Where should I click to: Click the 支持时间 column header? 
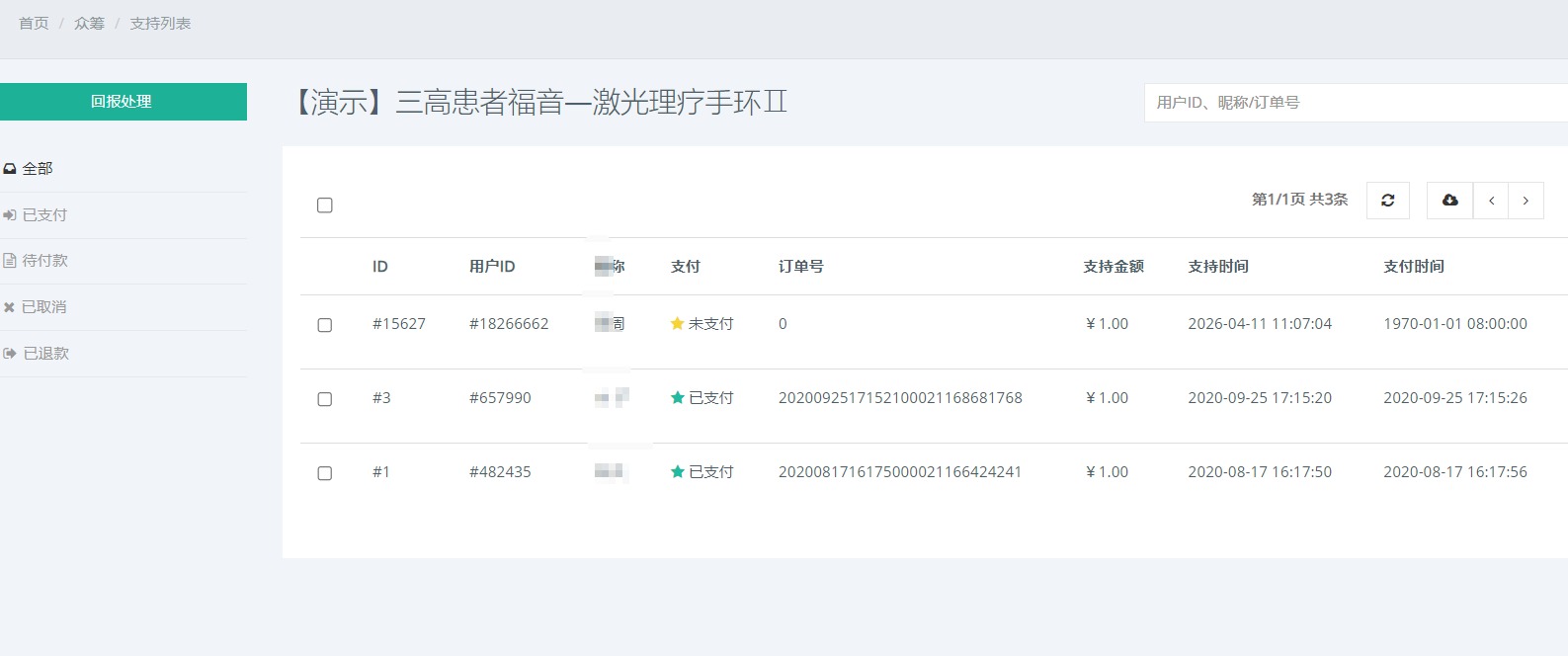(1218, 266)
